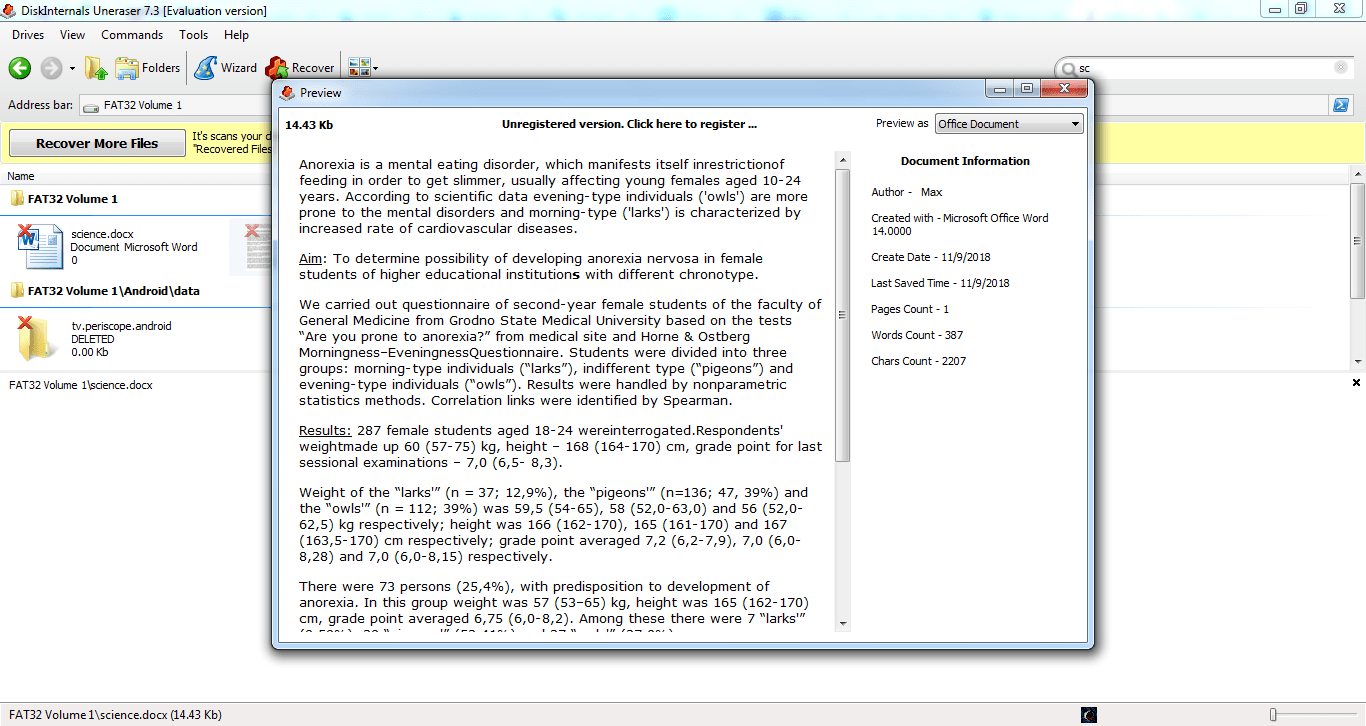1366x726 pixels.
Task: Click the moon icon in status bar
Action: click(x=1089, y=715)
